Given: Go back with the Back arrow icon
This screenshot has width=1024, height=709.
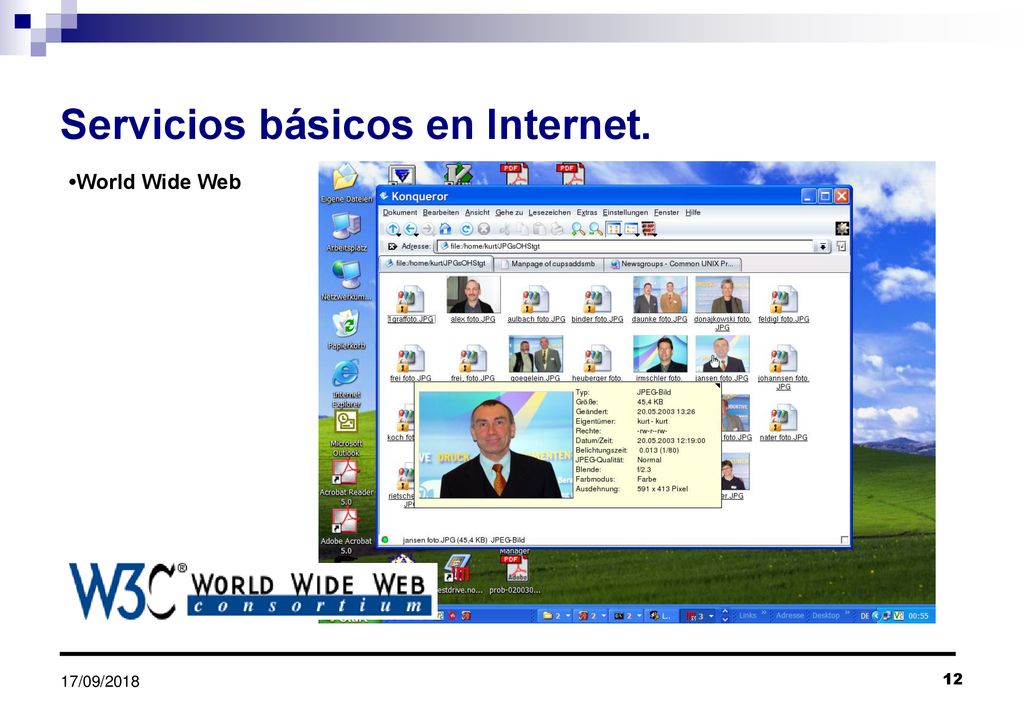Looking at the screenshot, I should [410, 229].
